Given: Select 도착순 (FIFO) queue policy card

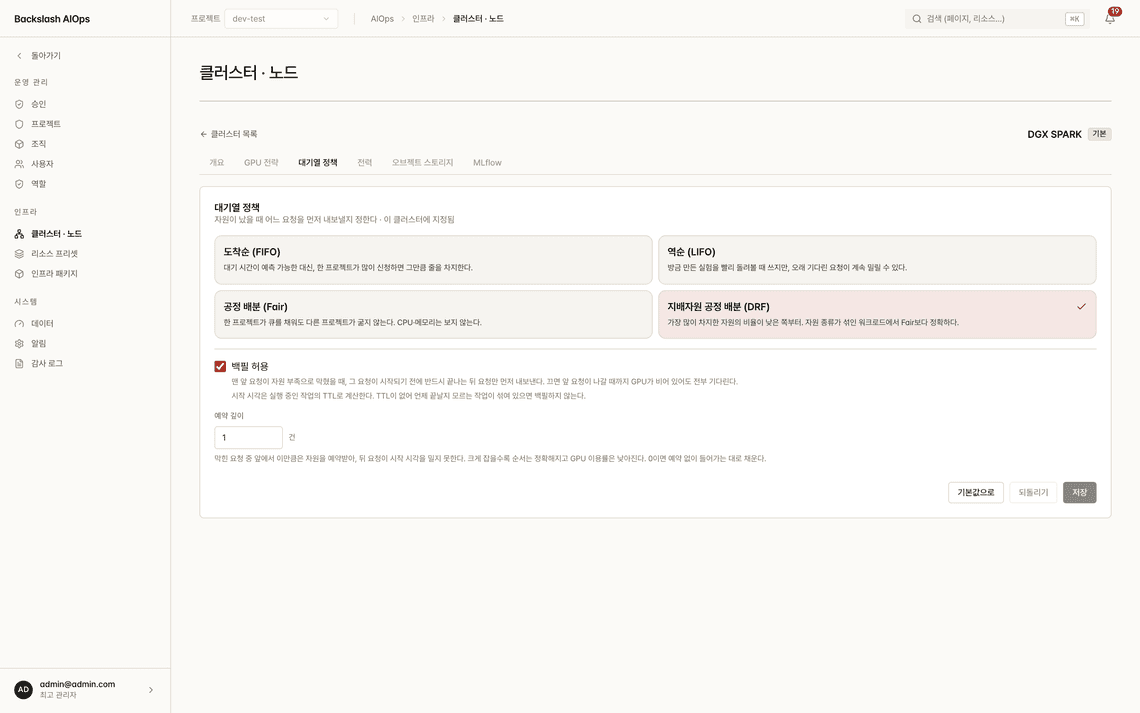Looking at the screenshot, I should point(433,259).
